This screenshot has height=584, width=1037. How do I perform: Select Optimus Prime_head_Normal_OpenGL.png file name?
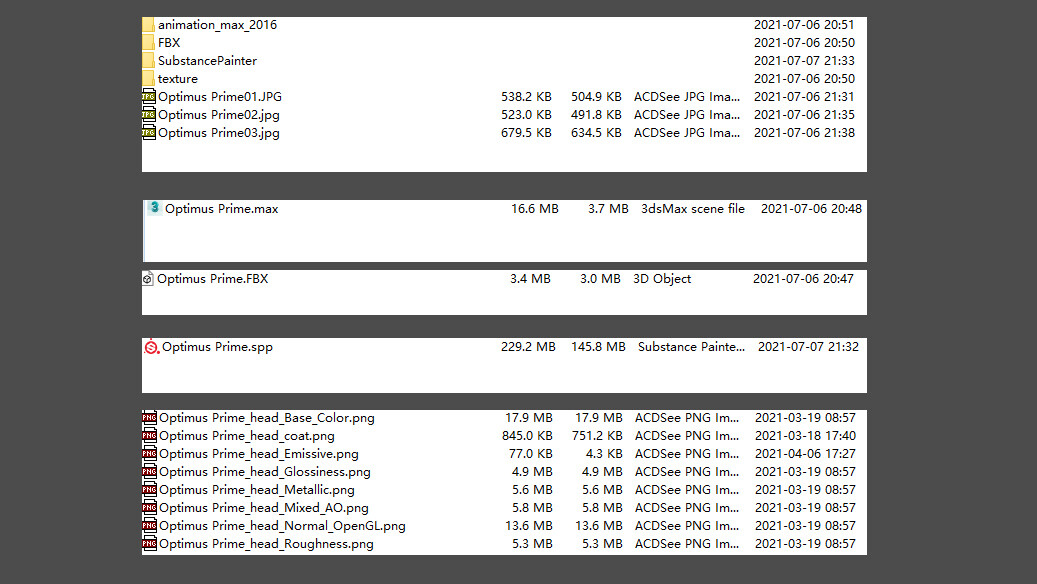coord(282,526)
